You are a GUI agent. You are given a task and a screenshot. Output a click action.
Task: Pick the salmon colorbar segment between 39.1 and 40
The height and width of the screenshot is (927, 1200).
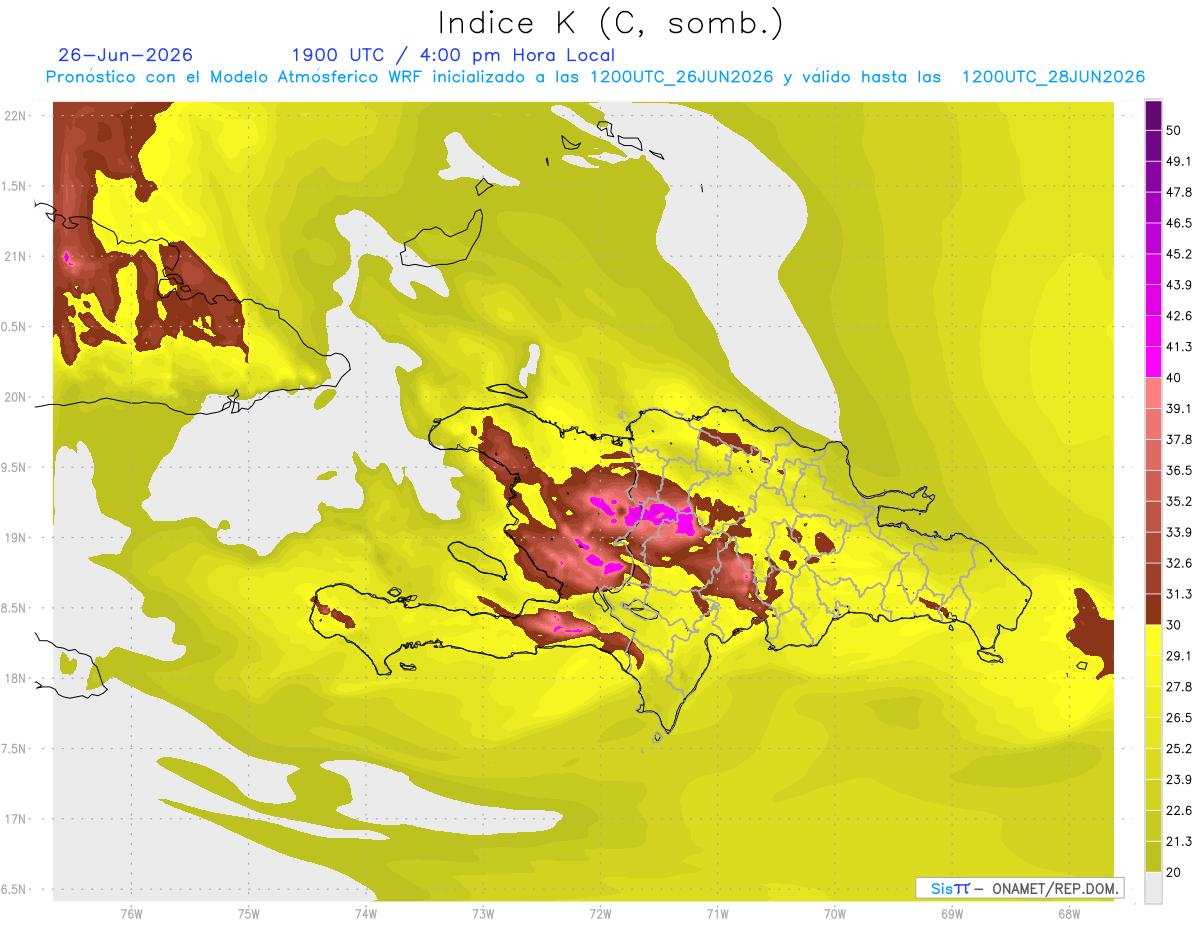click(x=1153, y=393)
